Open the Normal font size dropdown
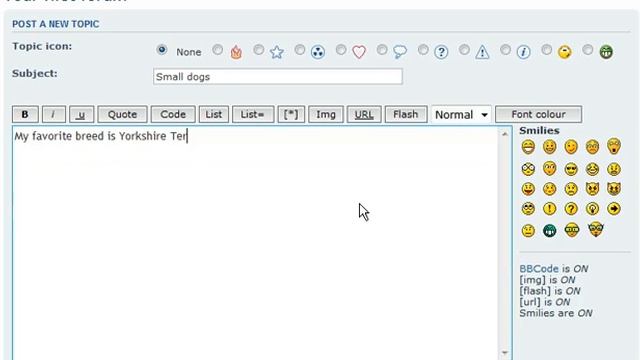640x360 pixels. tap(461, 114)
